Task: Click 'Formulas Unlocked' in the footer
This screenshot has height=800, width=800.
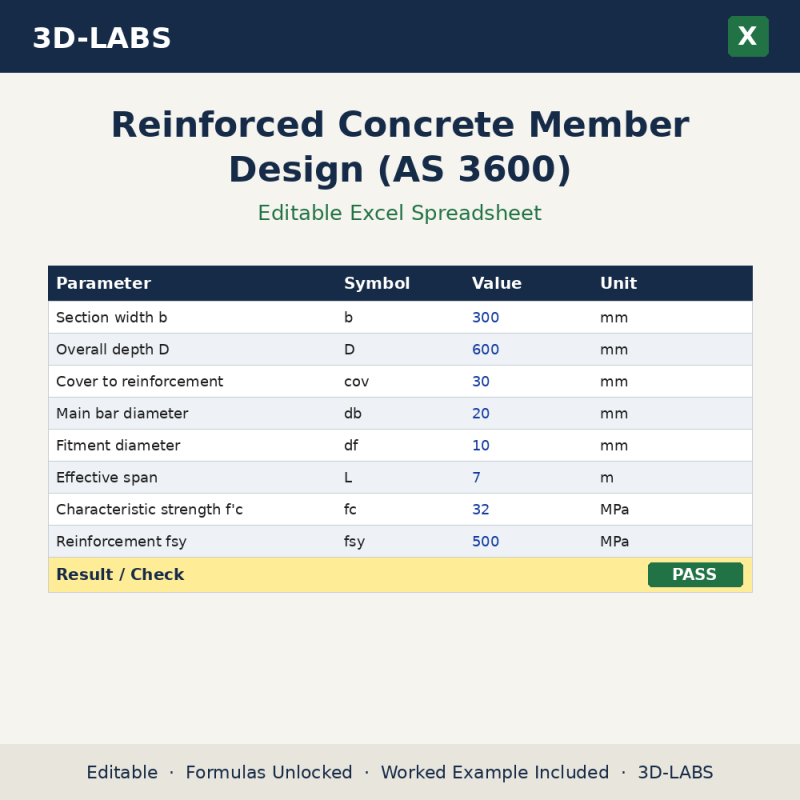Action: click(x=269, y=772)
